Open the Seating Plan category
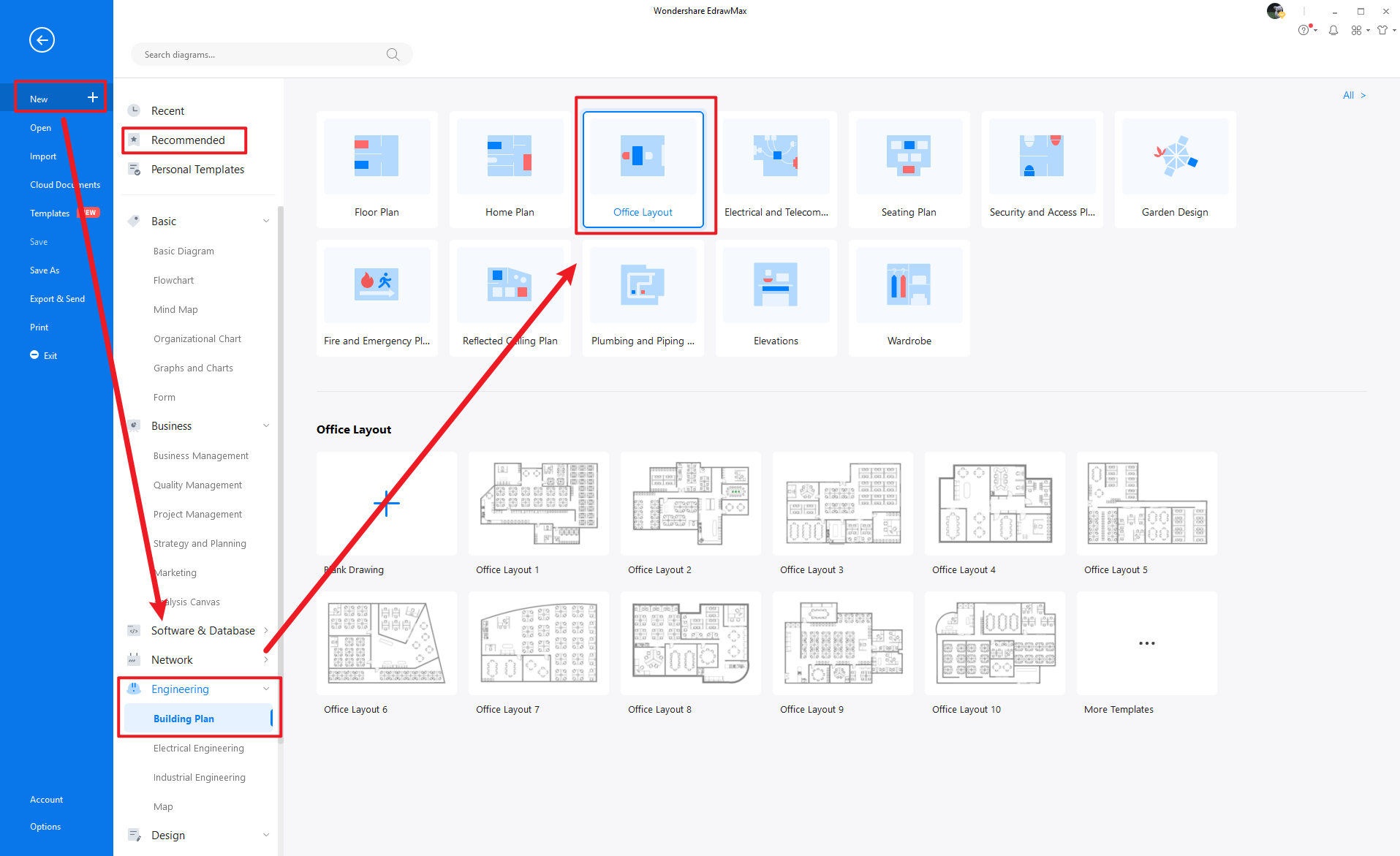Viewport: 1400px width, 856px height. coord(909,169)
